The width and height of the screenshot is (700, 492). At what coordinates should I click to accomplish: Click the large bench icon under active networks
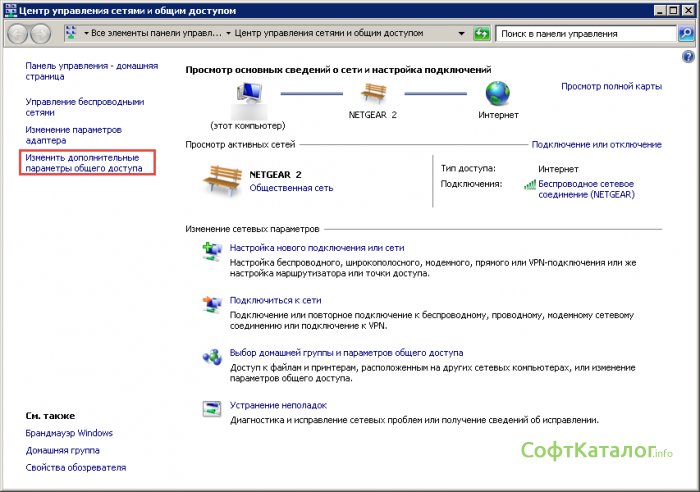(222, 180)
